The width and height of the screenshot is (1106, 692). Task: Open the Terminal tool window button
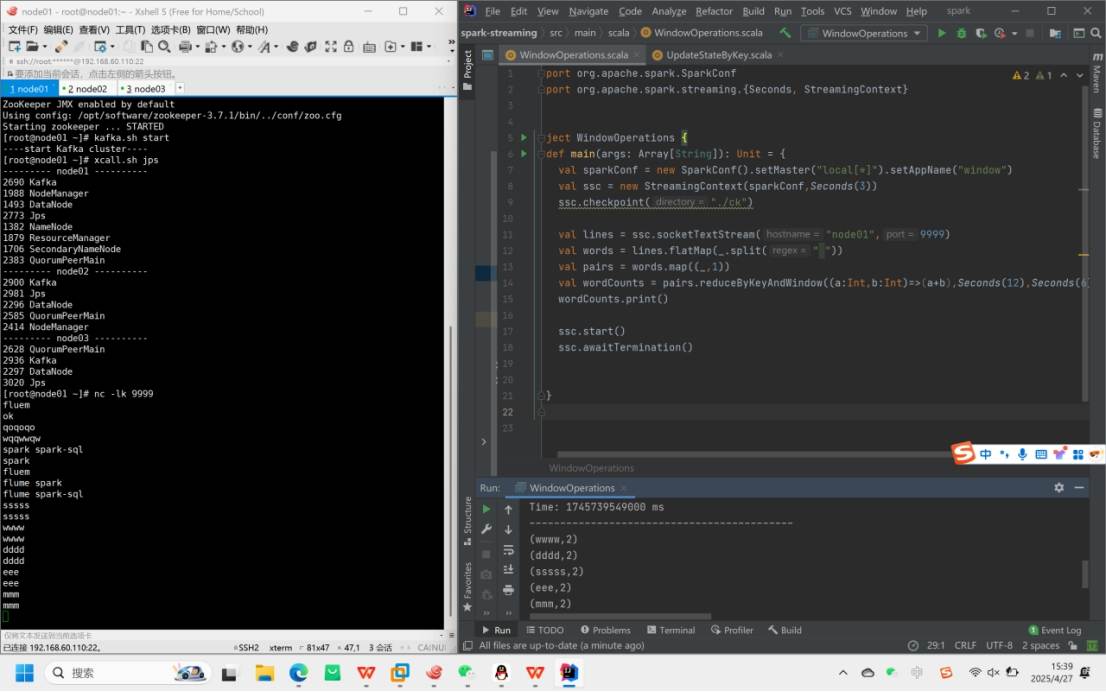[x=671, y=630]
